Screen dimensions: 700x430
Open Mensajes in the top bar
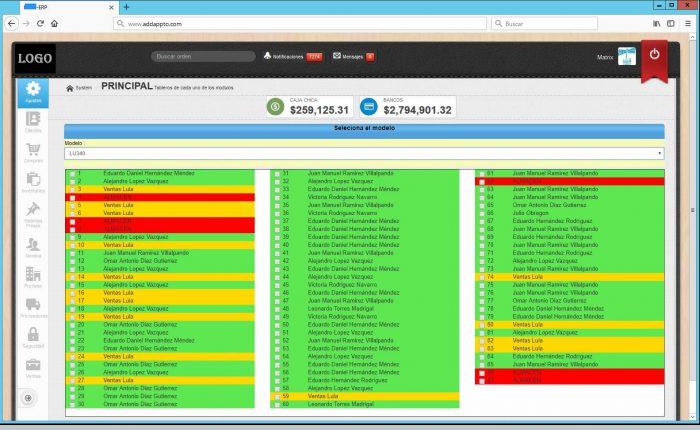[353, 57]
